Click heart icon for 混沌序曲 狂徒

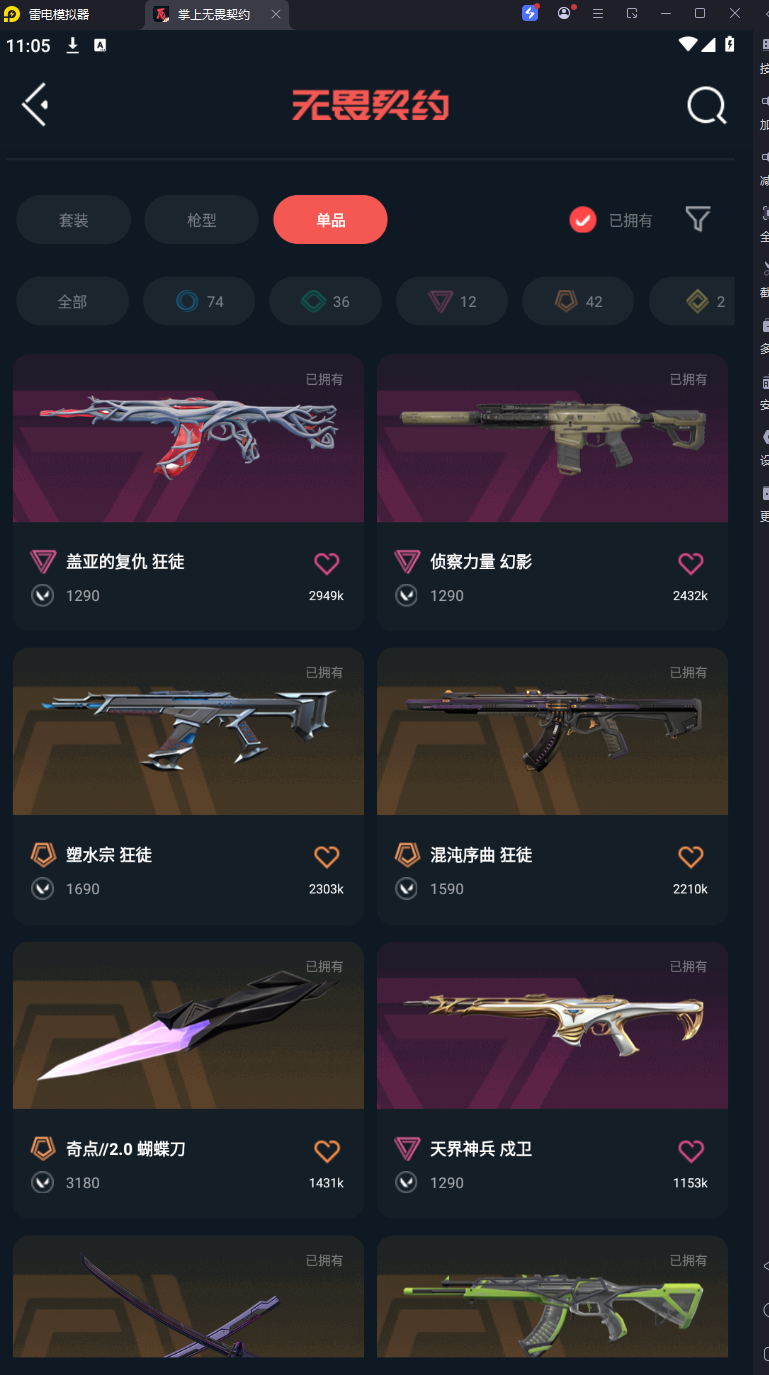(691, 856)
